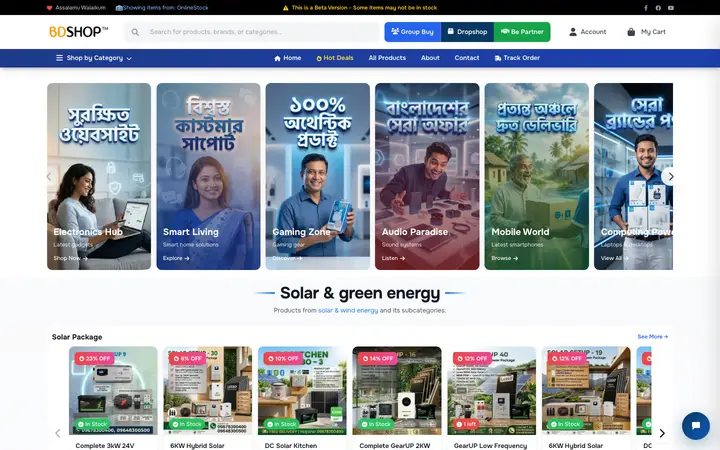Focus the product search field
The width and height of the screenshot is (720, 450).
pyautogui.click(x=252, y=32)
